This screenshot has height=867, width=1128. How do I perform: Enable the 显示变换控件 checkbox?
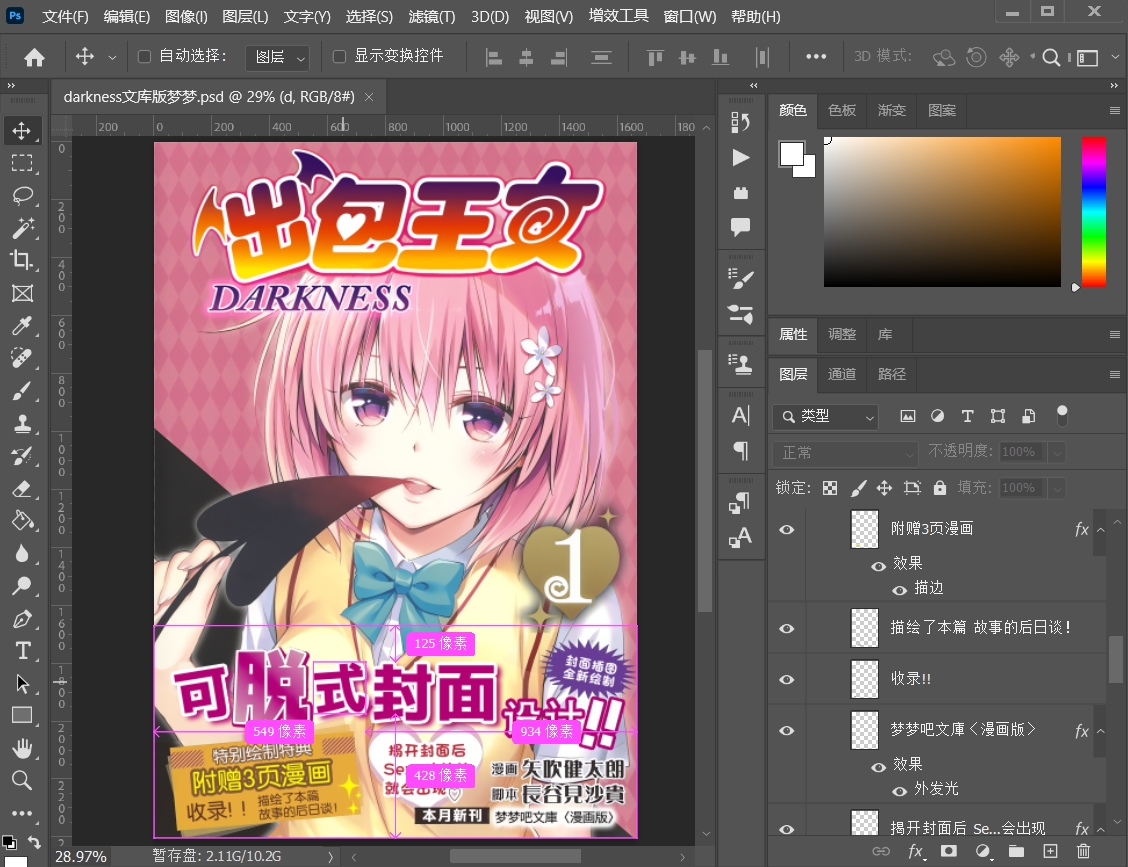click(x=339, y=56)
